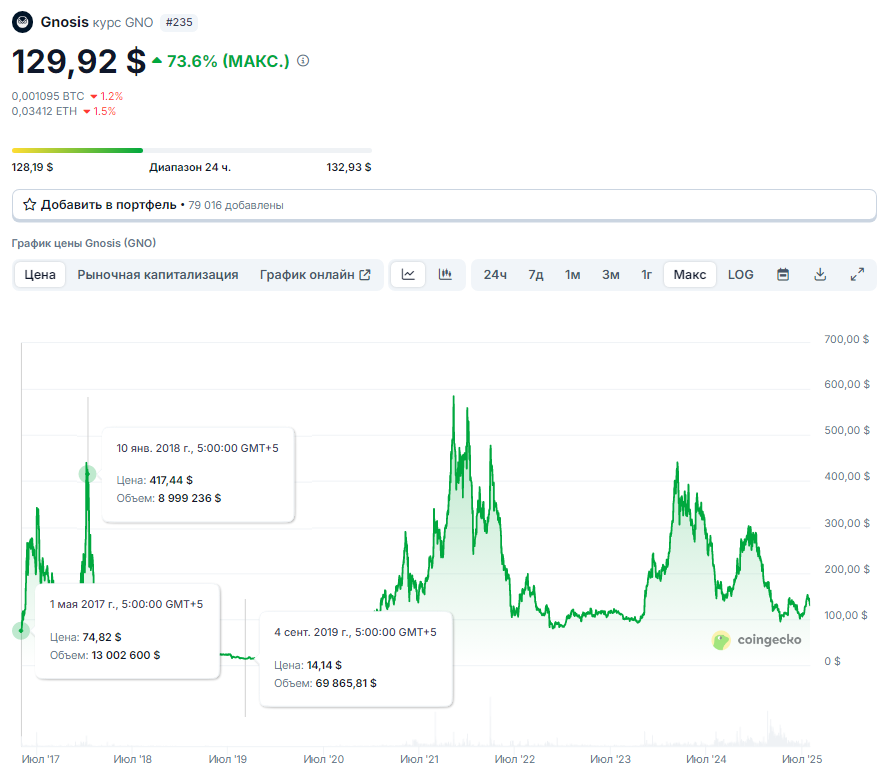Switch to line chart view icon
Viewport: 884px width, 770px height.
(x=408, y=275)
